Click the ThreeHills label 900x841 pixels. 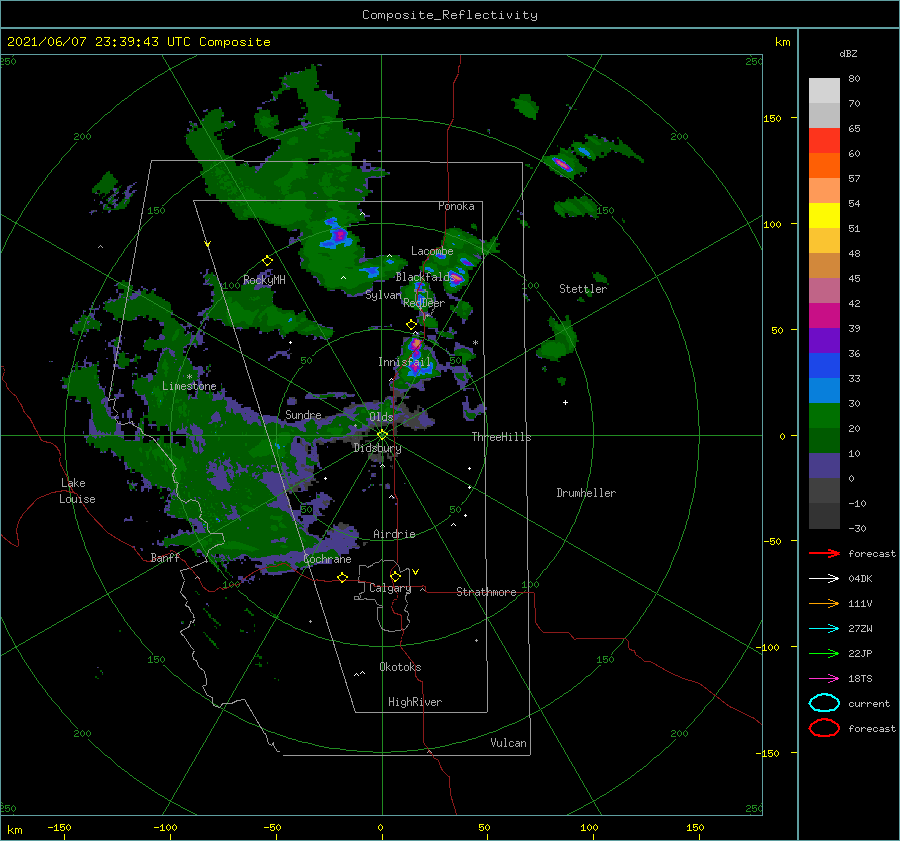(501, 437)
